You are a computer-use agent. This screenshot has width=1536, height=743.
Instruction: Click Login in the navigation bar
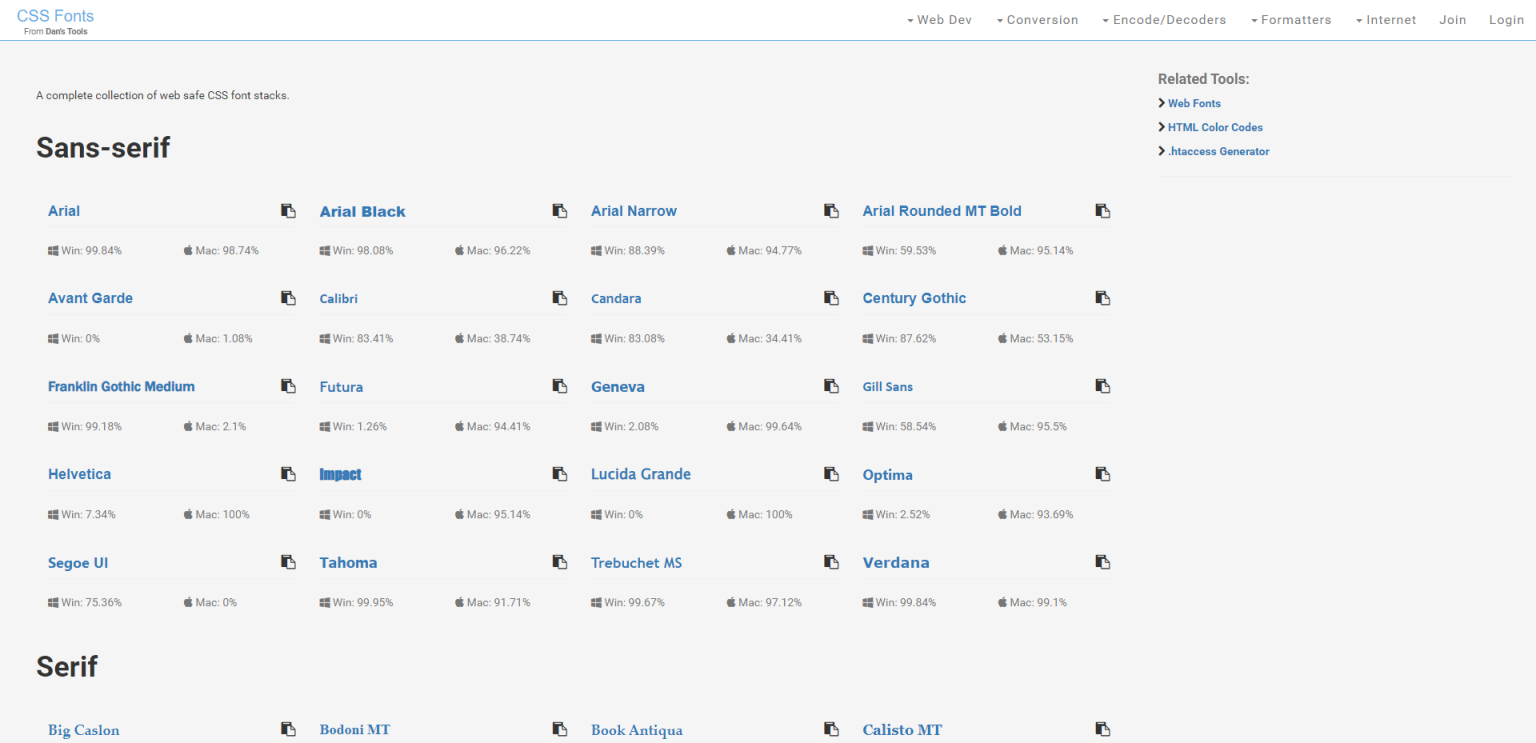coord(1506,20)
